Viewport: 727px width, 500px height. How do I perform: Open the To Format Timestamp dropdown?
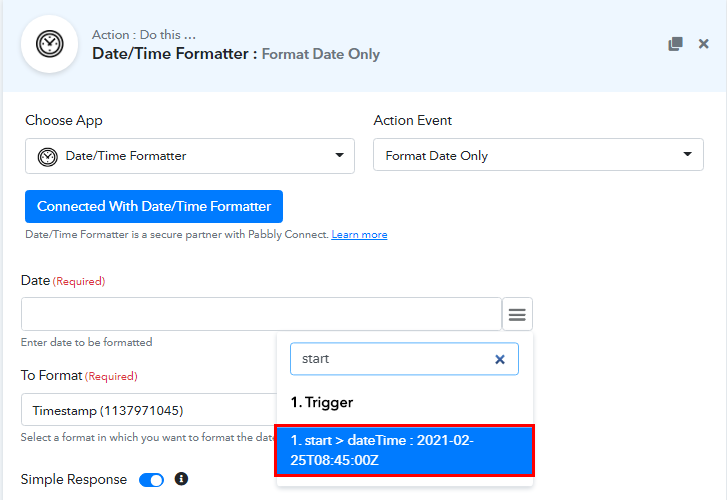pyautogui.click(x=149, y=410)
